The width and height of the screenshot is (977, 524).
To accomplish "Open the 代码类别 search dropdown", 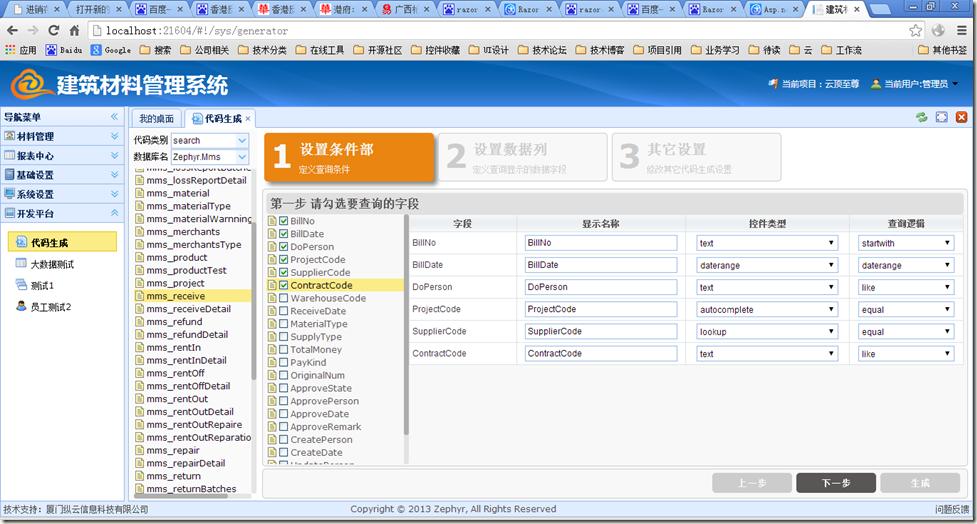I will (210, 140).
